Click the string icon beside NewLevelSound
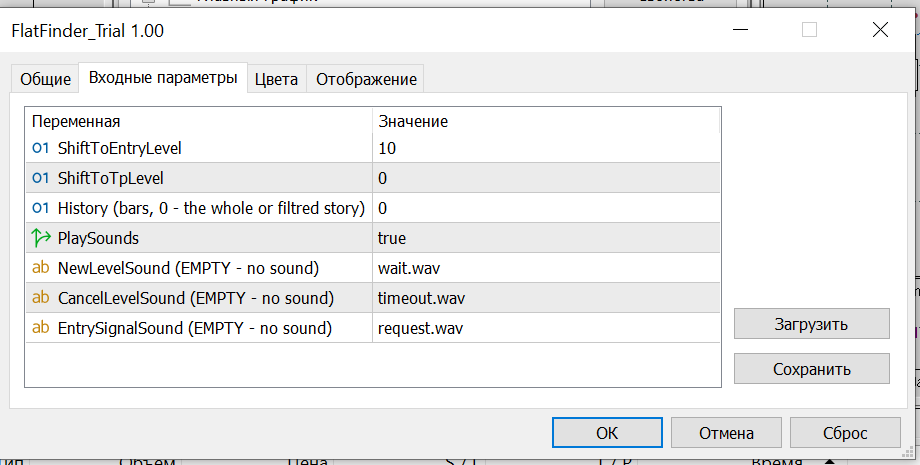Image resolution: width=920 pixels, height=465 pixels. tap(41, 268)
